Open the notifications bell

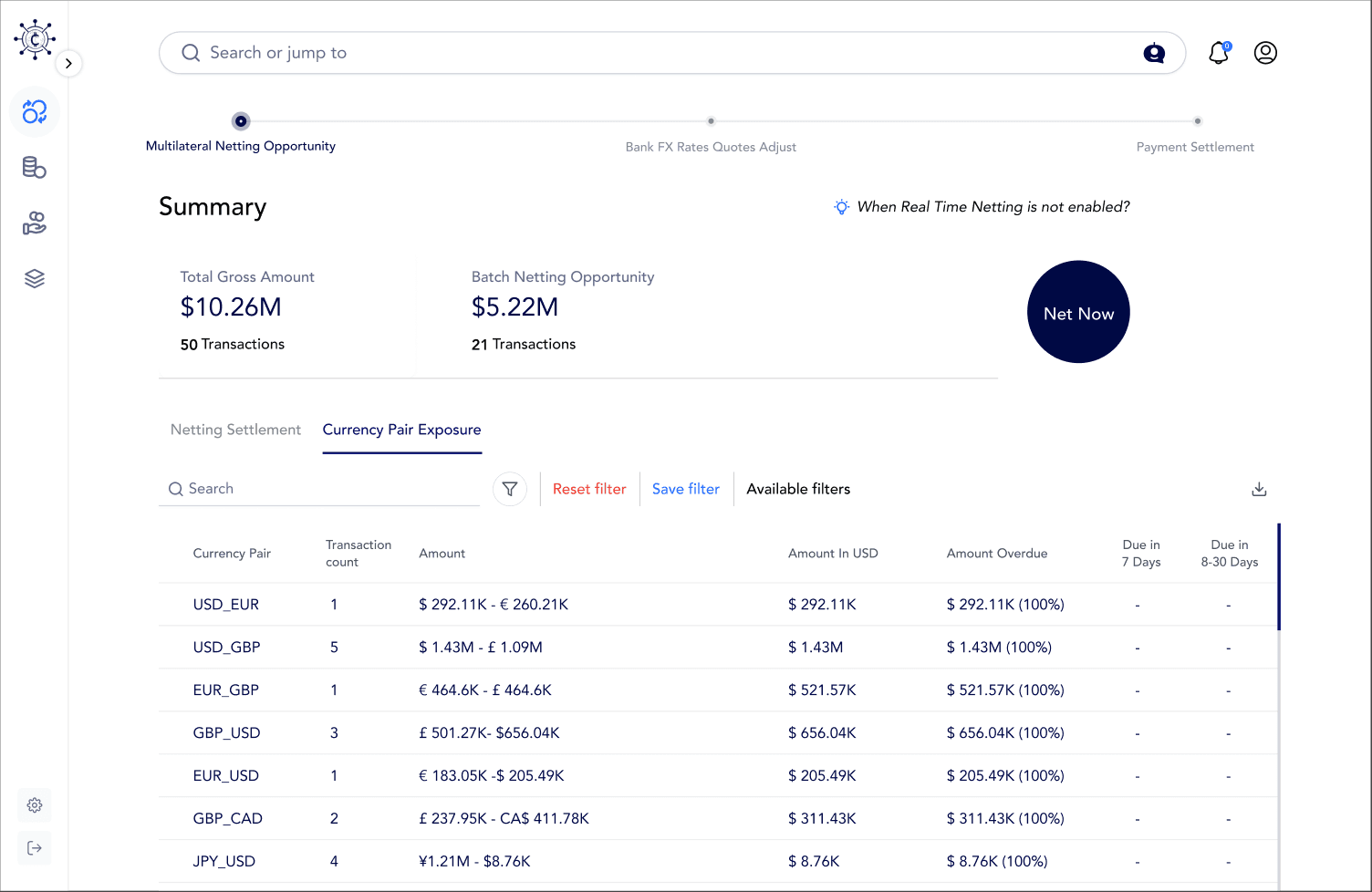[x=1219, y=53]
